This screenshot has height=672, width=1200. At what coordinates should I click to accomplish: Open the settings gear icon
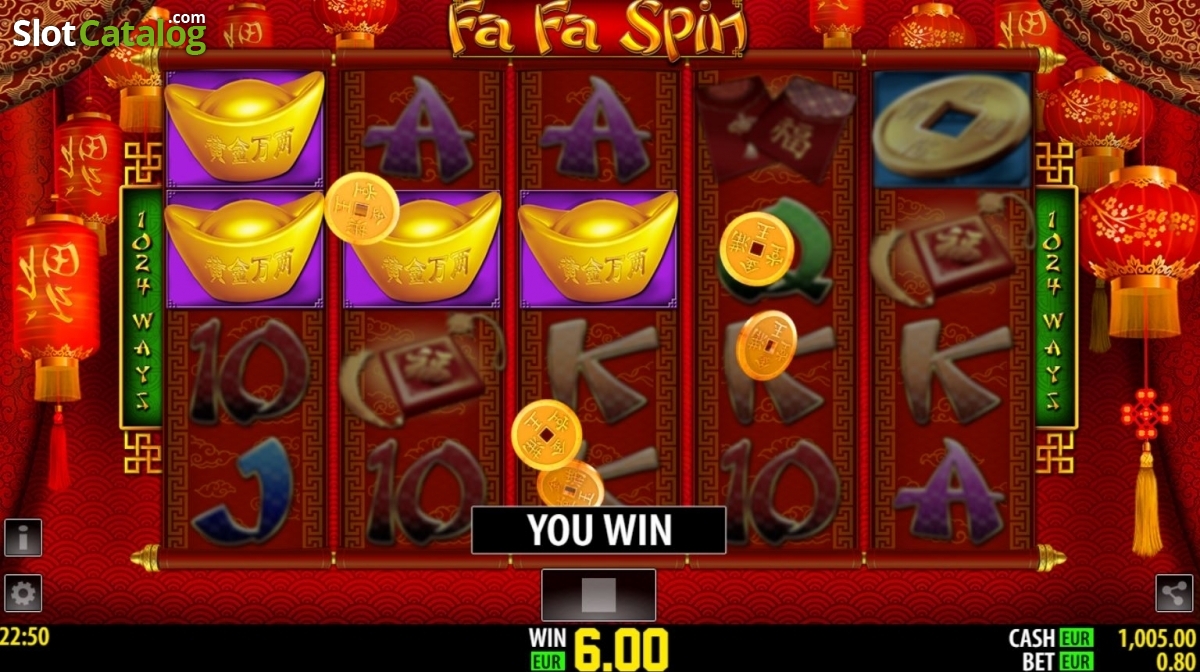tap(23, 594)
